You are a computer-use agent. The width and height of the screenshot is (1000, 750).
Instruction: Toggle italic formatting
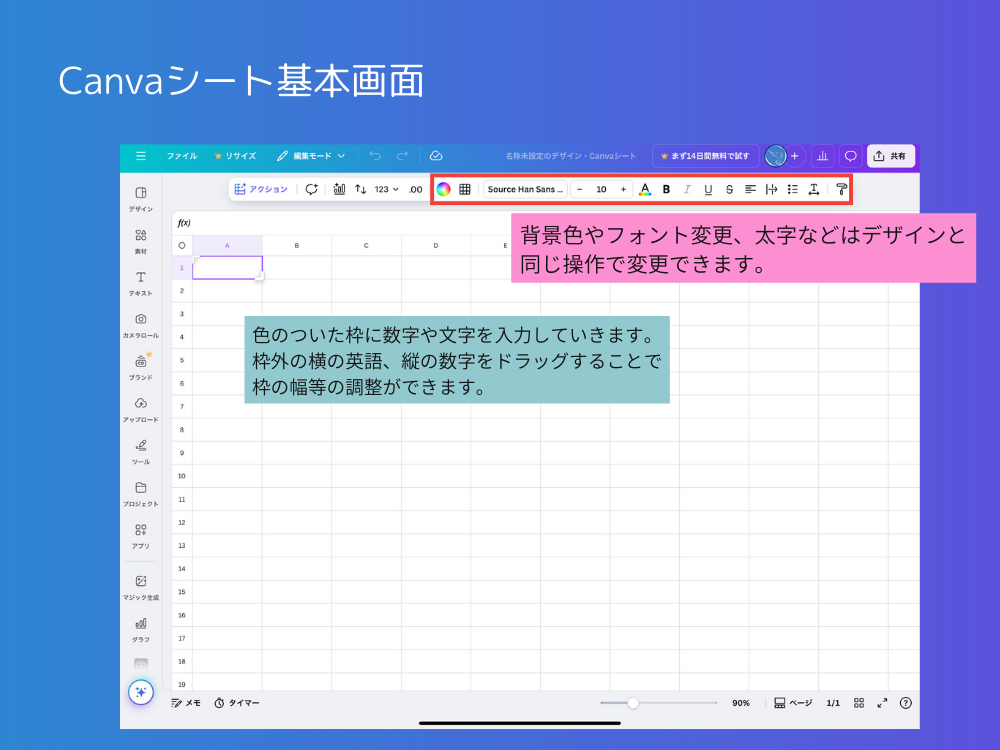click(x=687, y=189)
